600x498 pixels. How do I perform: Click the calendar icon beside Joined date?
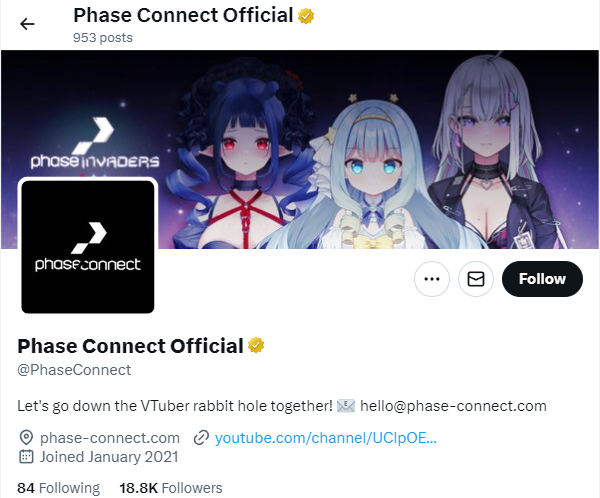26,457
